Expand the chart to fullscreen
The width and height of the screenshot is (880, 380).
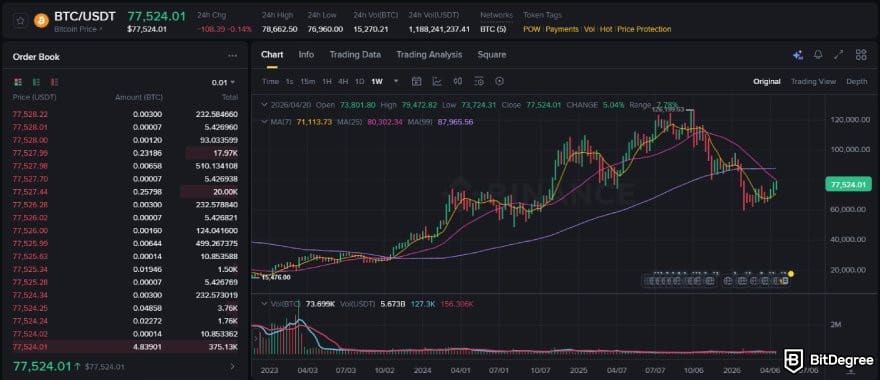838,54
